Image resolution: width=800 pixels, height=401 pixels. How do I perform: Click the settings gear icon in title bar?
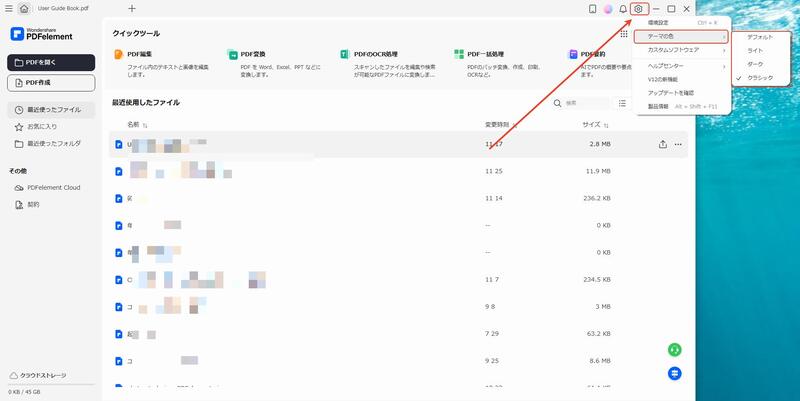point(638,9)
